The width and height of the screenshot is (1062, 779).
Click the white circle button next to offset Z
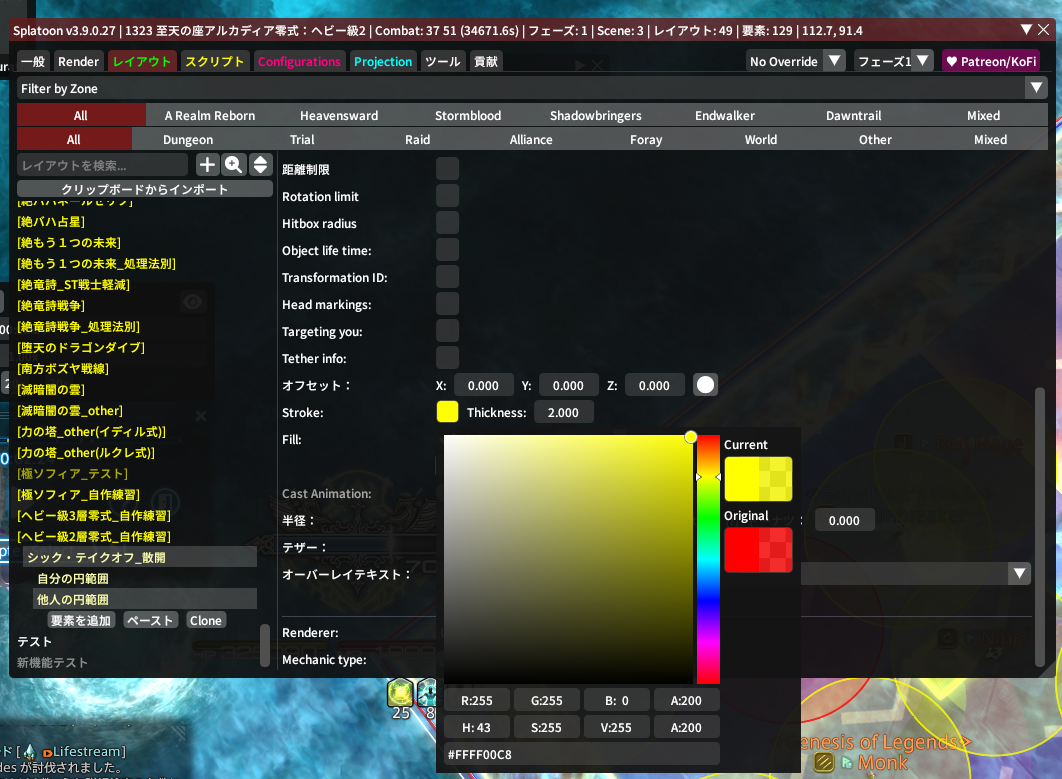[706, 385]
